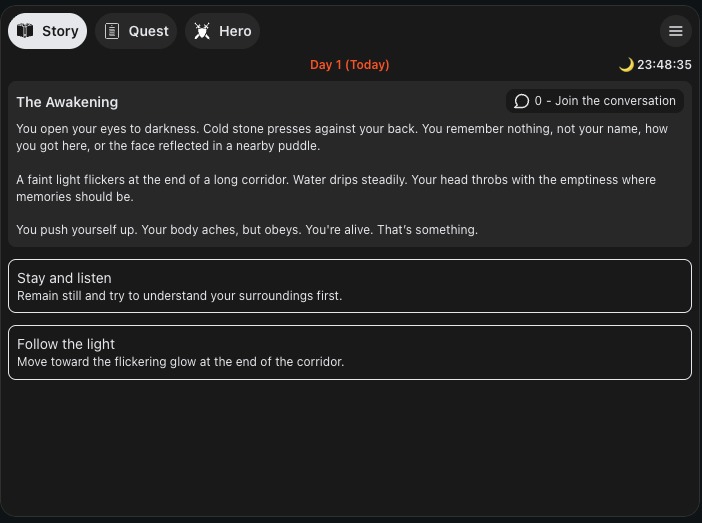
Task: Click the 23:48:35 countdown timer
Action: (x=664, y=65)
